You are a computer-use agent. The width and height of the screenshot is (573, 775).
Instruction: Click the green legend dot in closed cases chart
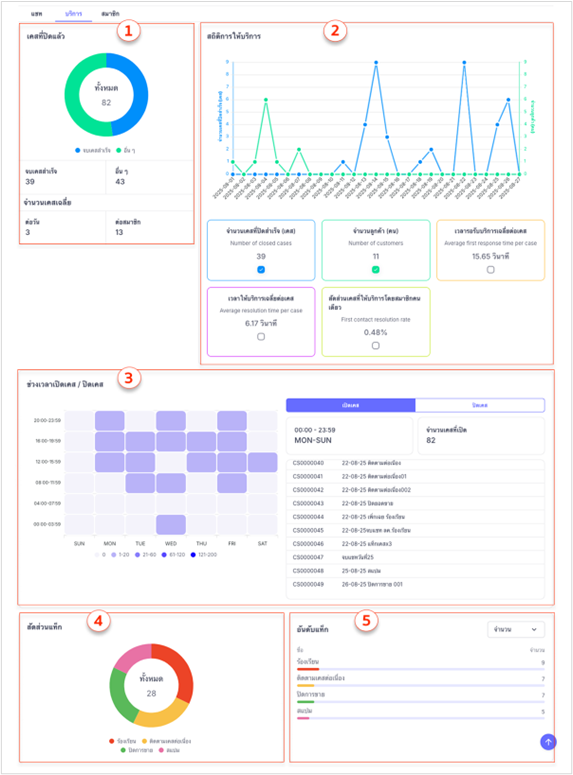click(x=119, y=150)
